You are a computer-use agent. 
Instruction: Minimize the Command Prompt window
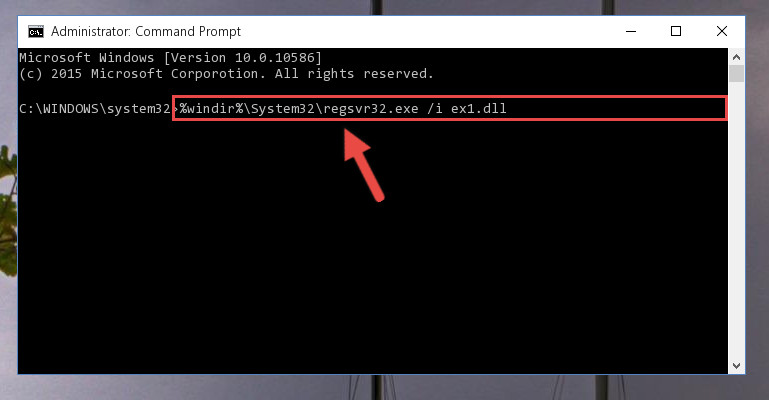(631, 31)
